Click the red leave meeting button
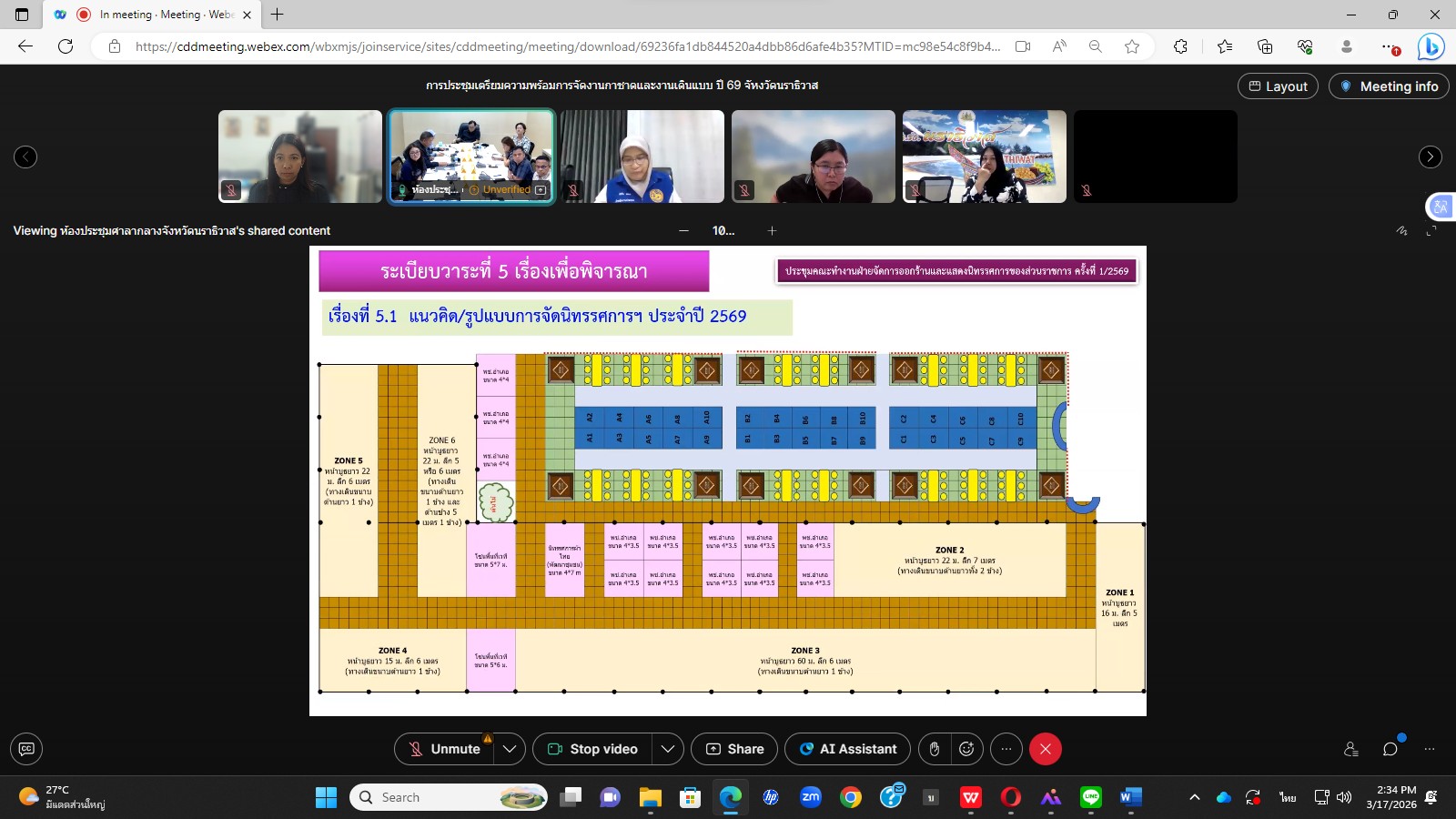Viewport: 1456px width, 819px height. (1045, 749)
